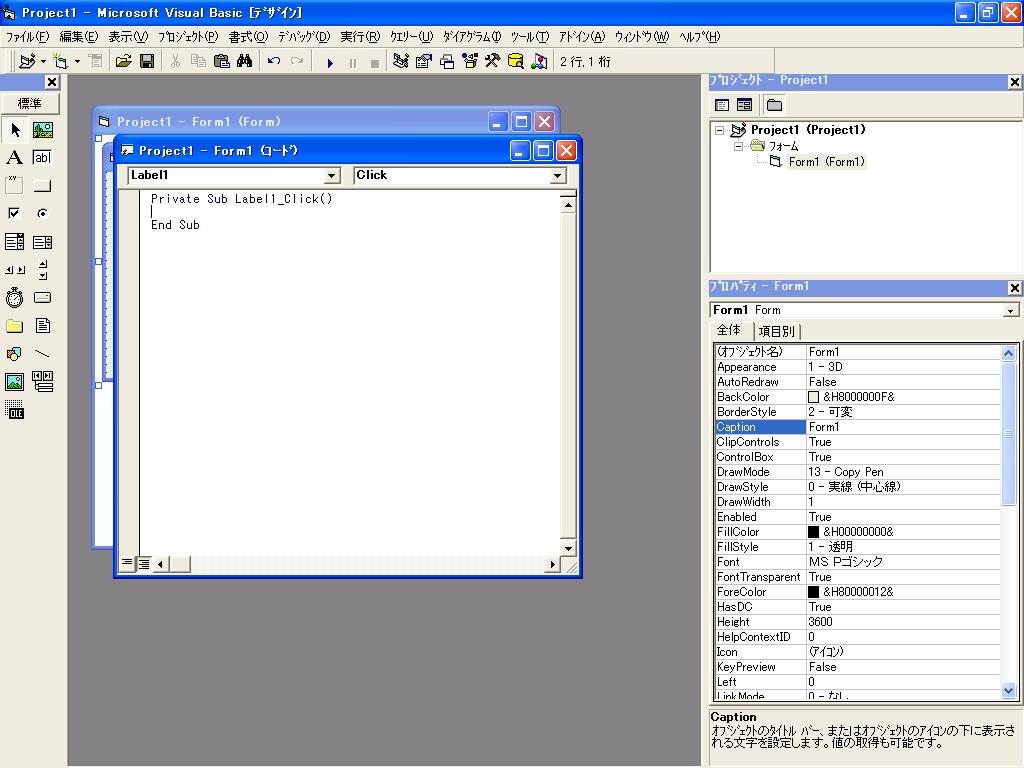
Task: Open the デバッグ(D) menu
Action: tap(304, 37)
